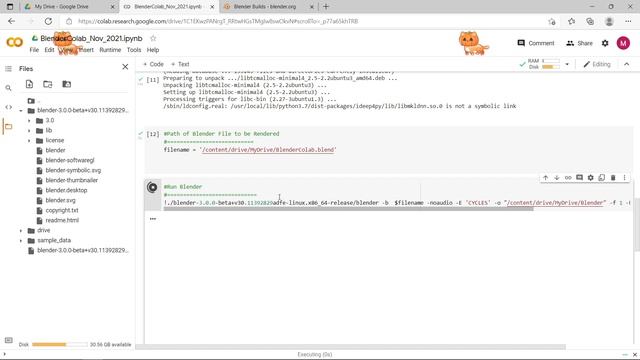Go to Colab logo home
Image resolution: width=640 pixels, height=360 pixels.
tap(15, 42)
